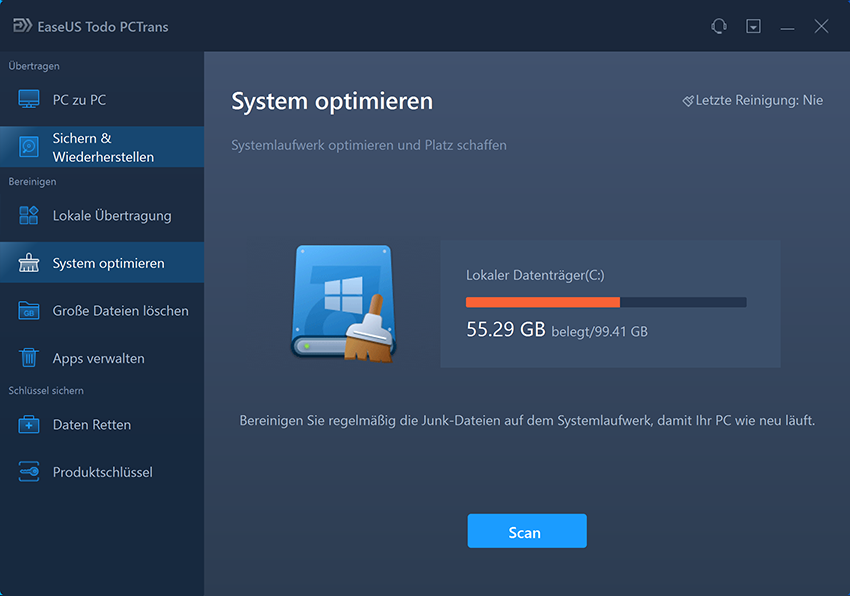850x596 pixels.
Task: Click the PC zu PC monitor icon
Action: [29, 100]
